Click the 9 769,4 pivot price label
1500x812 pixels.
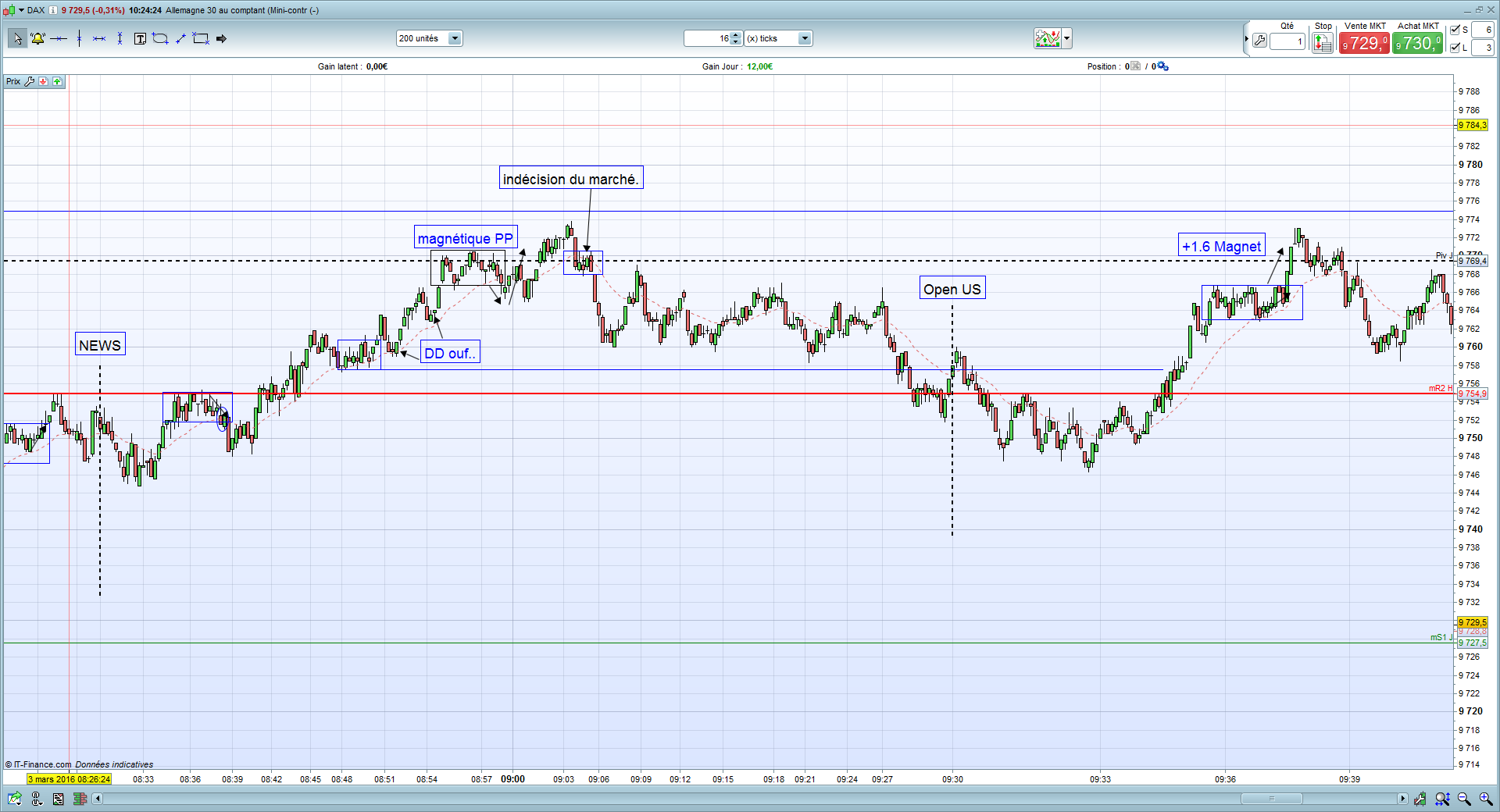pos(1473,261)
